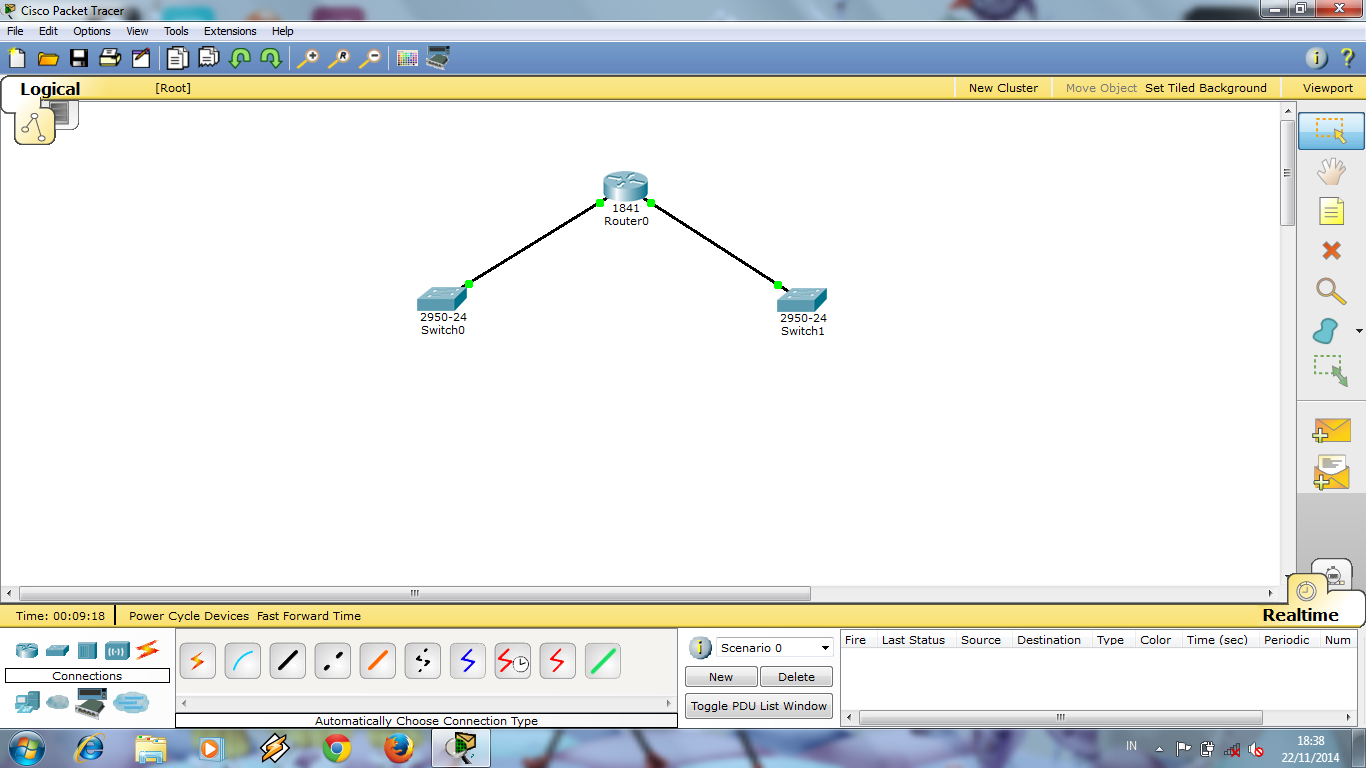Select the Hubs device category
Screen dimensions: 1366x768
pos(87,650)
